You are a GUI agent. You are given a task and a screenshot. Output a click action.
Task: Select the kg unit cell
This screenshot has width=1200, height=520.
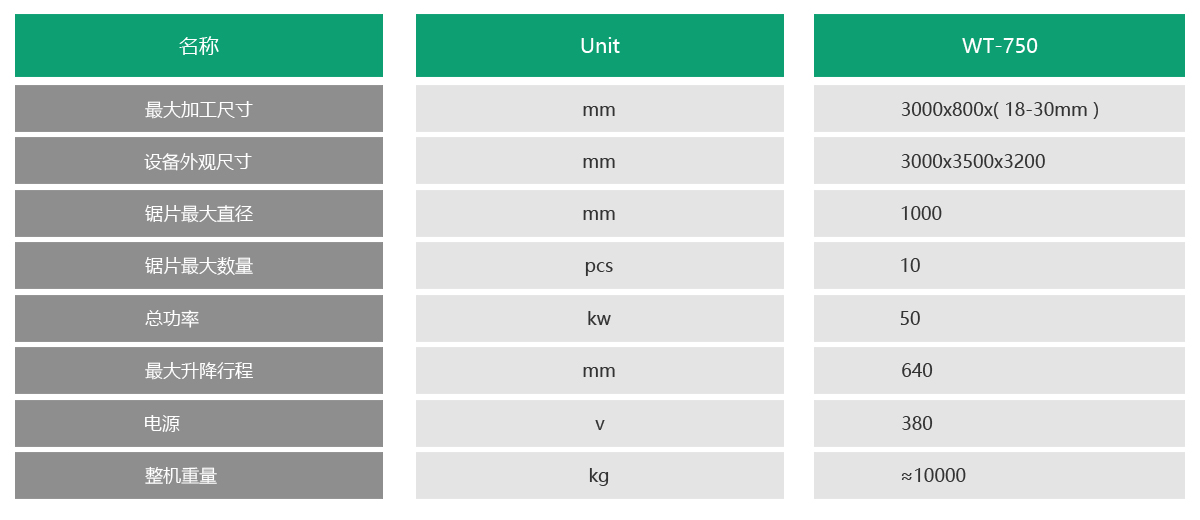pos(599,476)
